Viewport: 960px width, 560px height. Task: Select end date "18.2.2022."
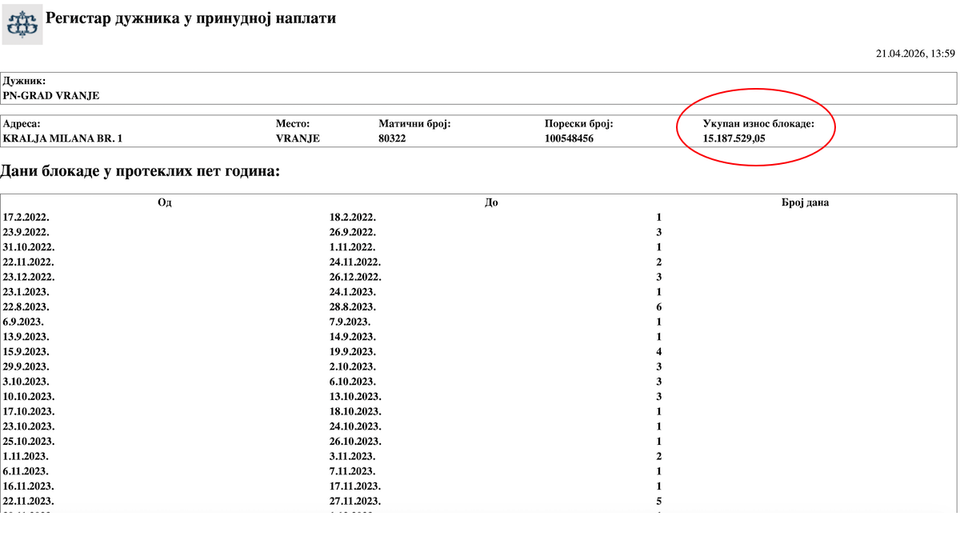point(353,217)
